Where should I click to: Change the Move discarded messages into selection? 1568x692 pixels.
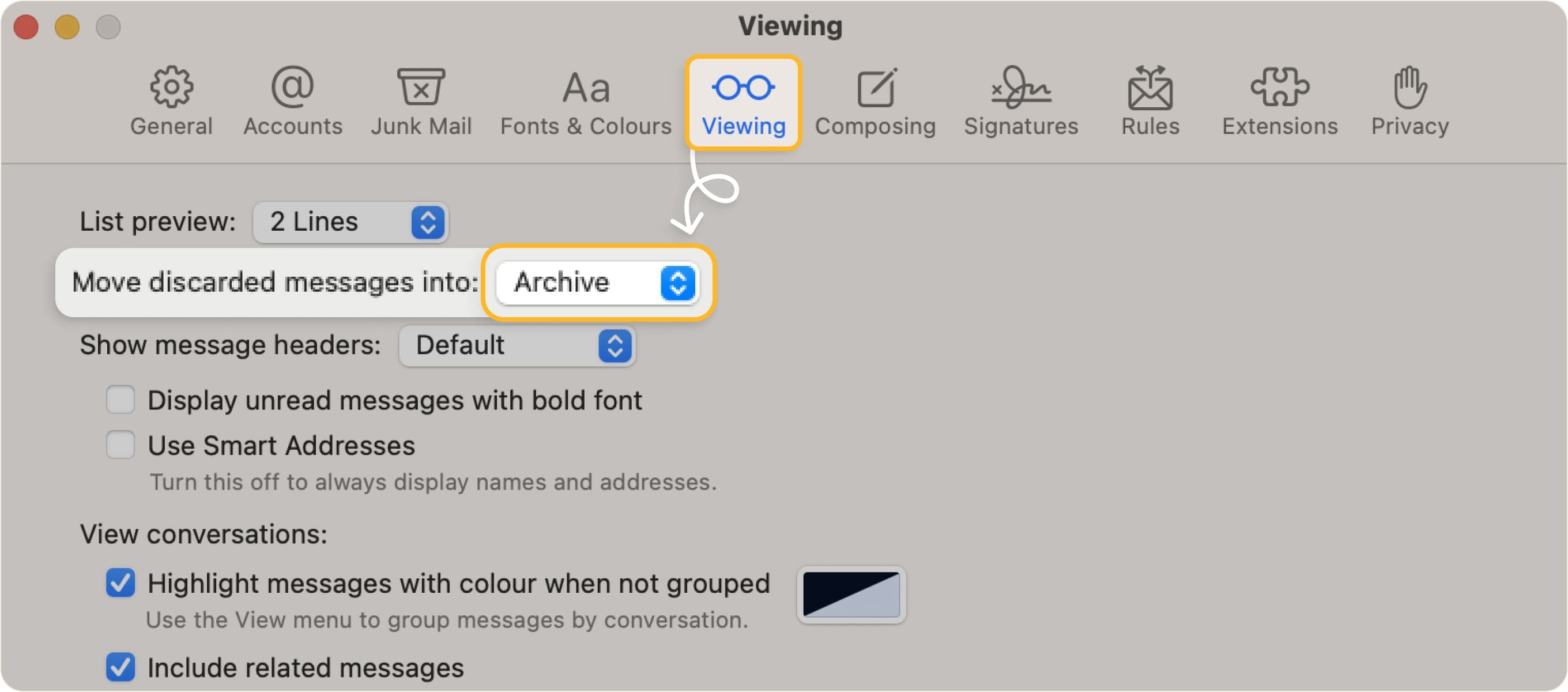[x=597, y=283]
